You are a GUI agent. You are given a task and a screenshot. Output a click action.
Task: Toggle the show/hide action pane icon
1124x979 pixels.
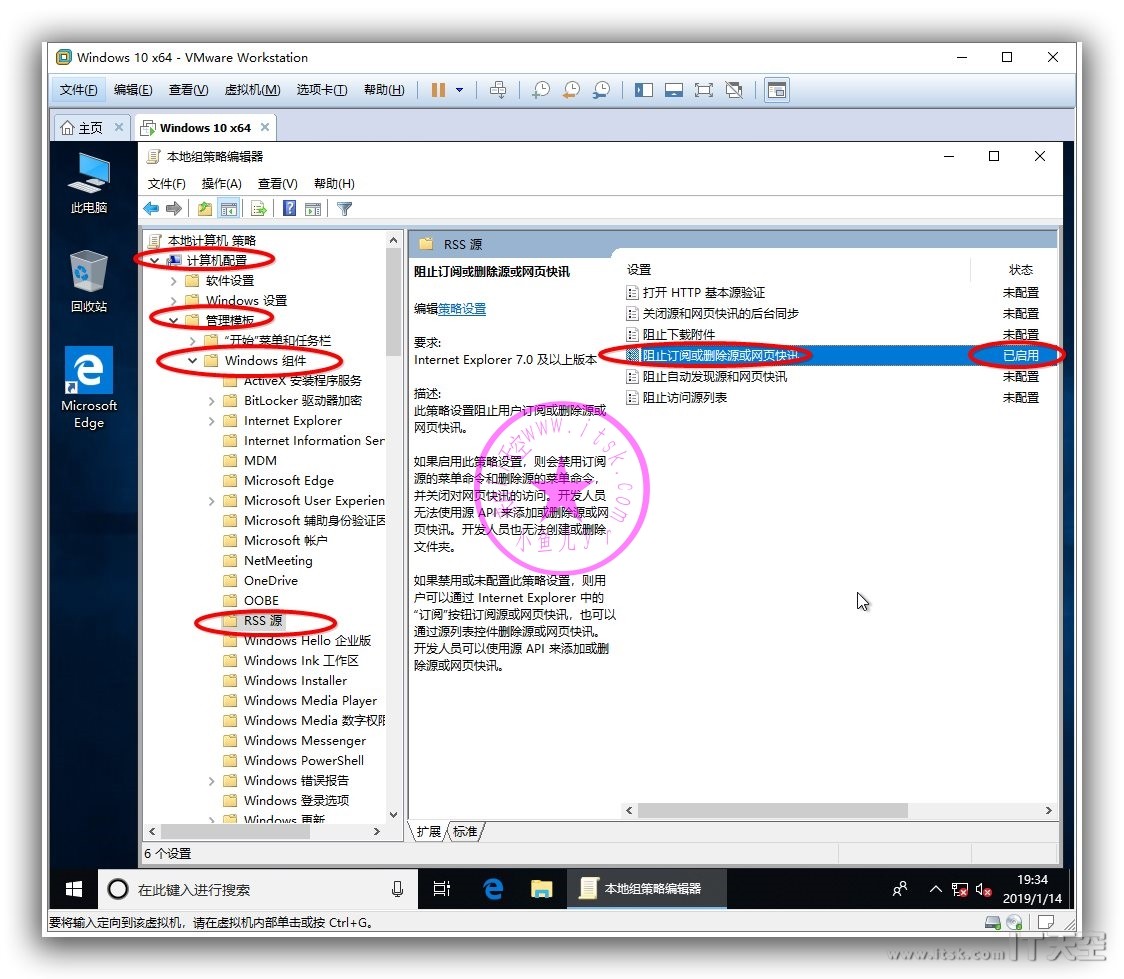313,209
